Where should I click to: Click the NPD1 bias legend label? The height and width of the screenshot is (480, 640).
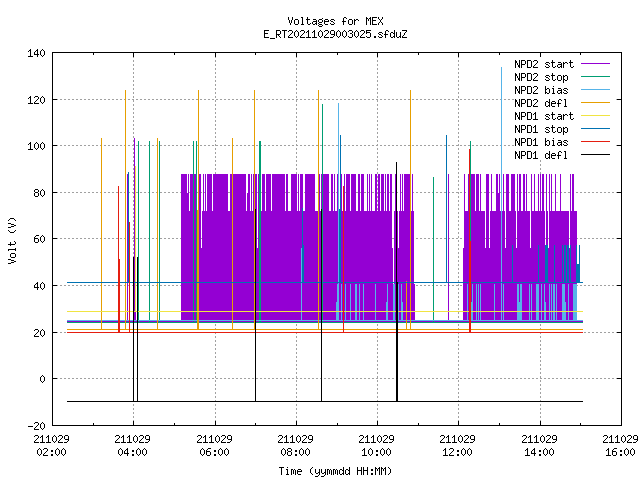(x=541, y=142)
